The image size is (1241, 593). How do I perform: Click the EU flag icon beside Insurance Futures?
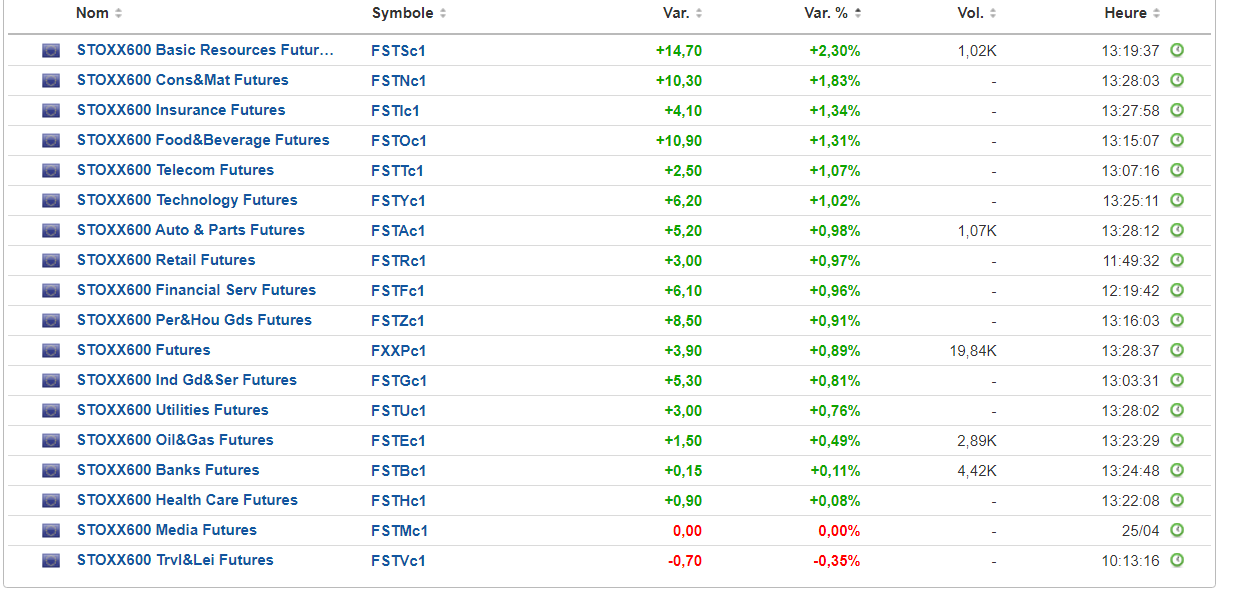(51, 110)
